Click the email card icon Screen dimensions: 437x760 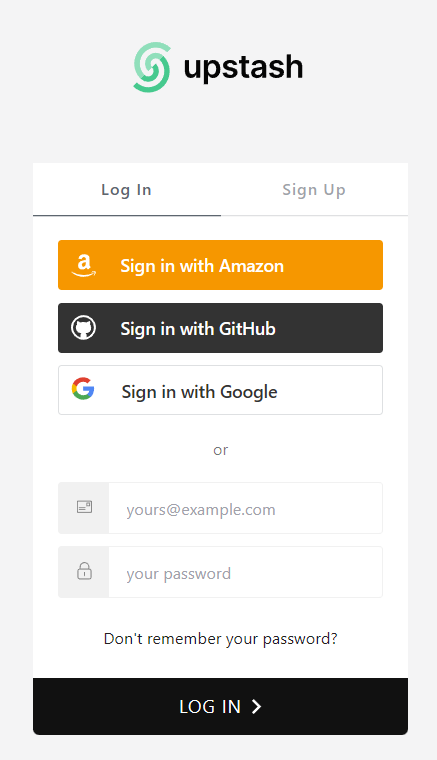pos(84,507)
